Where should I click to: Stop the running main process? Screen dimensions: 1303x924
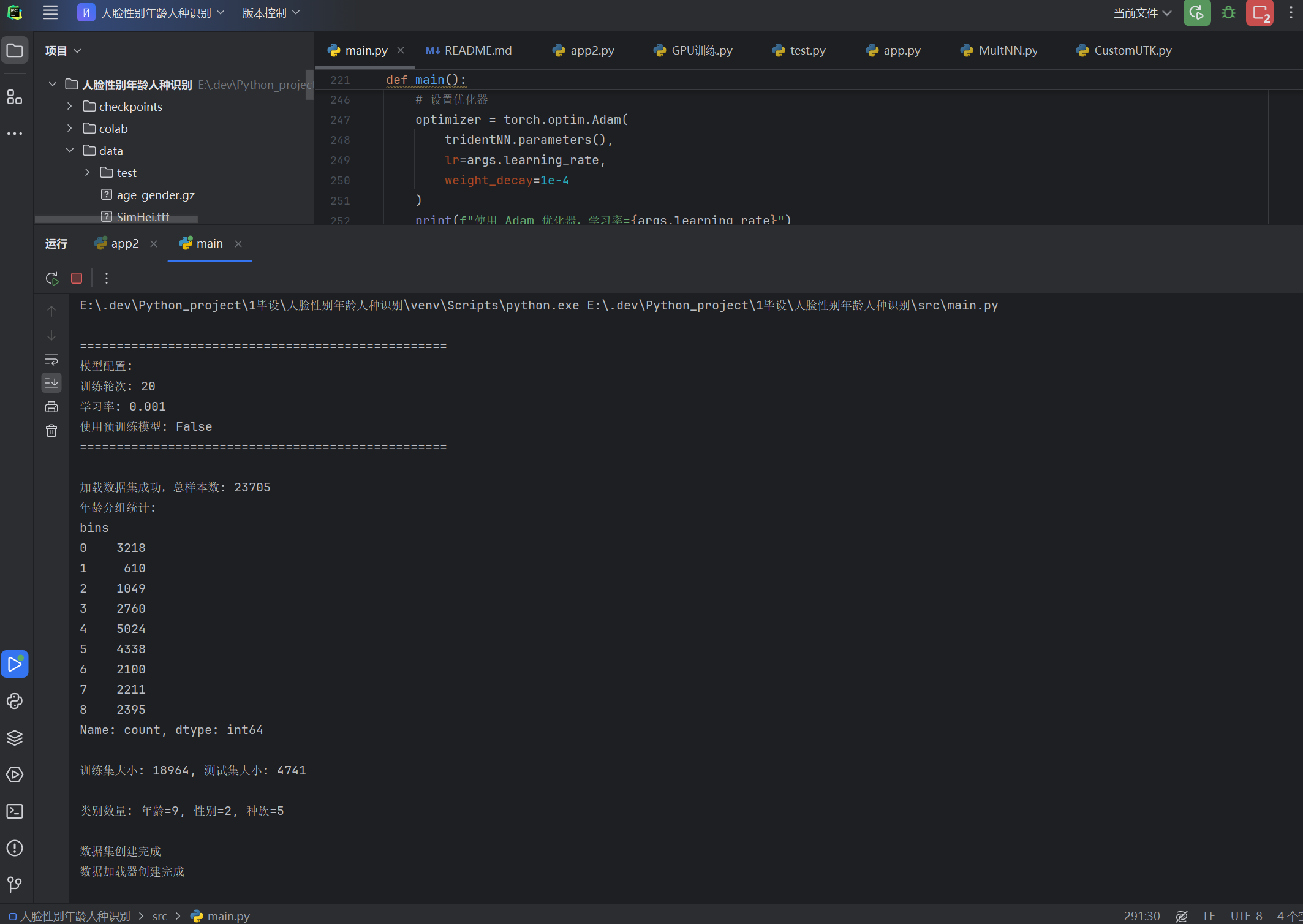(77, 278)
